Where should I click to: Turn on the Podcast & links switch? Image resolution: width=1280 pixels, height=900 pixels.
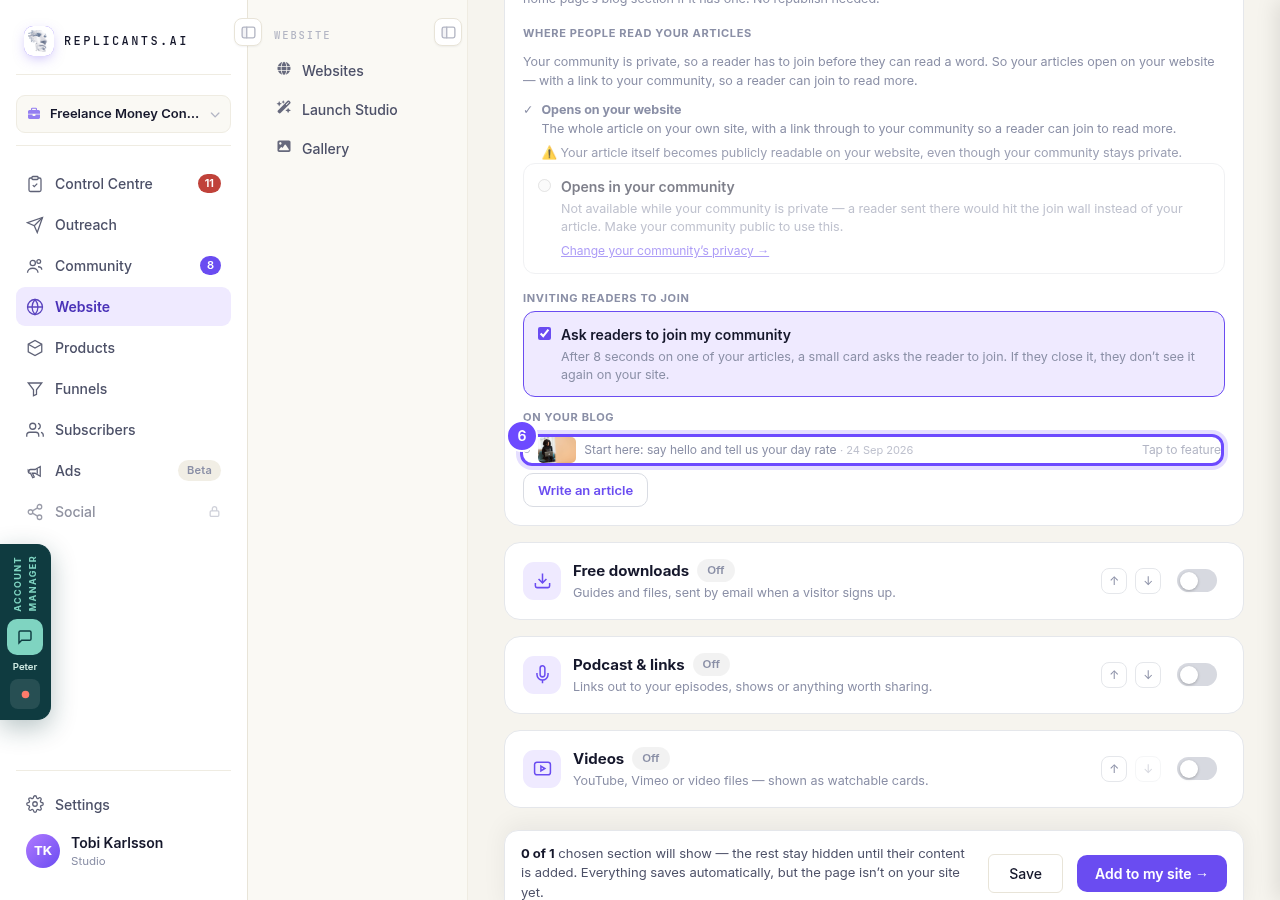tap(1197, 675)
